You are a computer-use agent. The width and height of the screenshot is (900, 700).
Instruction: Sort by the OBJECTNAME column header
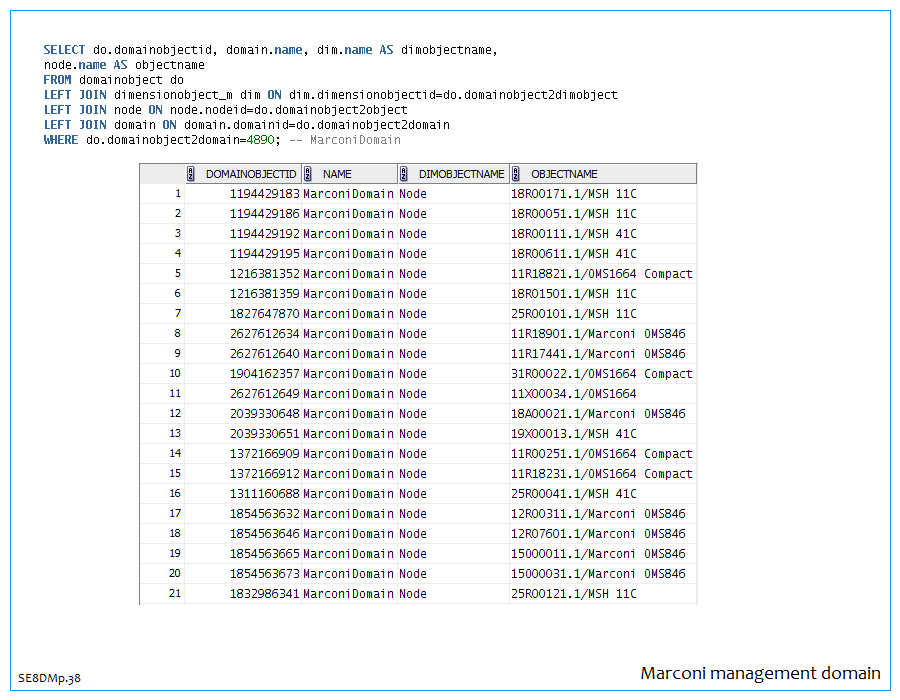point(564,174)
